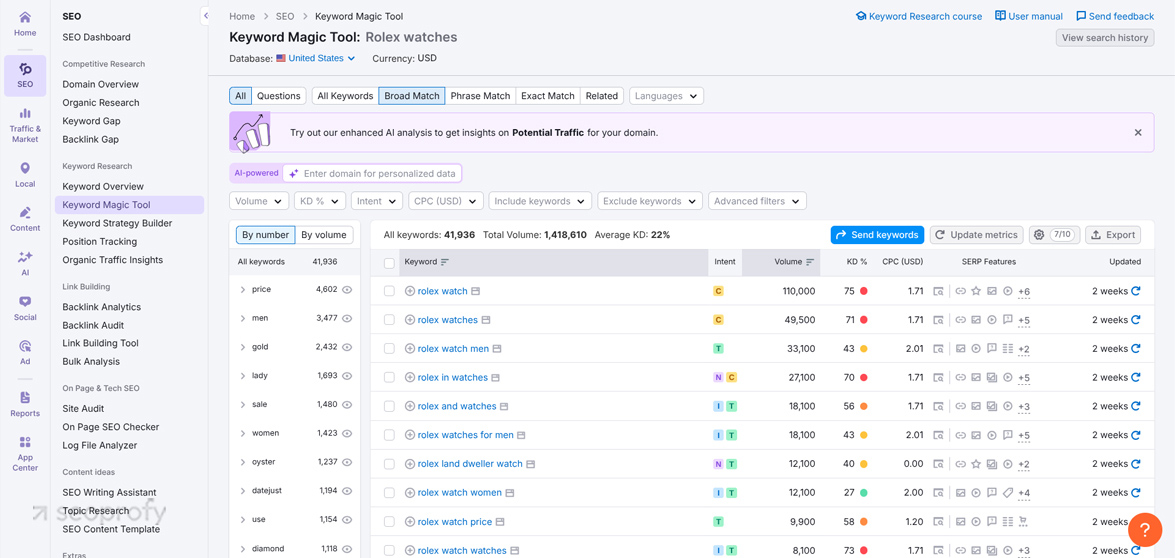Open the Reports section icon
This screenshot has width=1175, height=558.
(x=25, y=404)
